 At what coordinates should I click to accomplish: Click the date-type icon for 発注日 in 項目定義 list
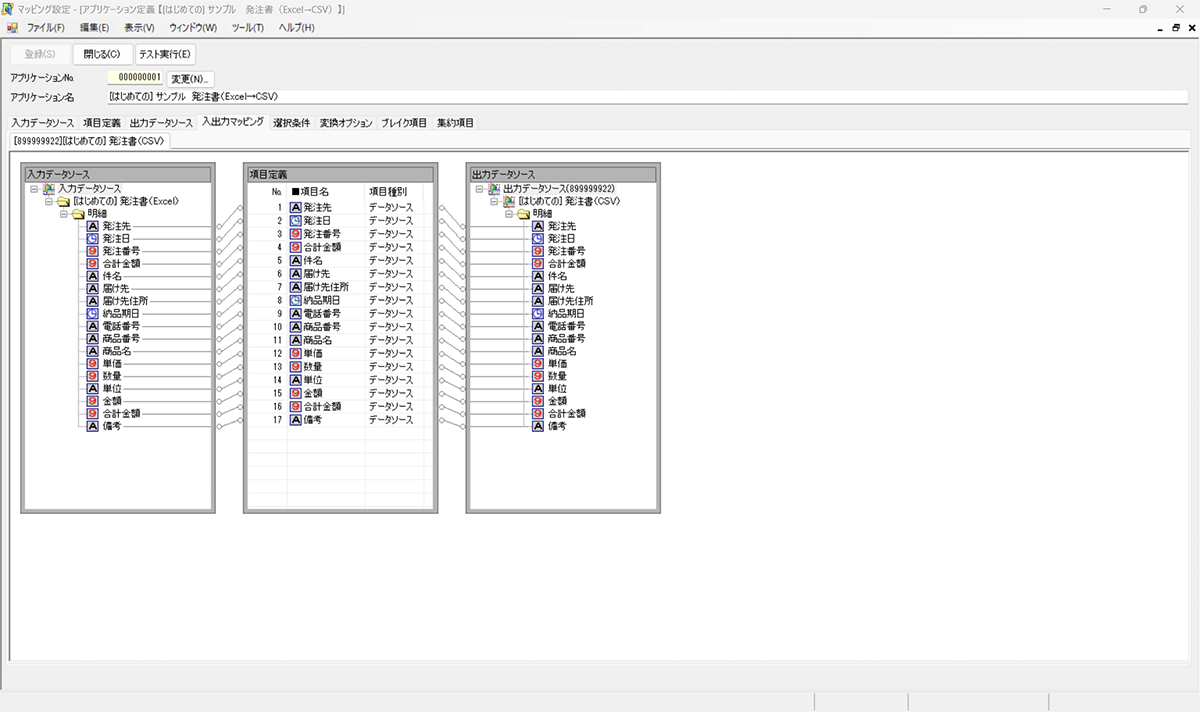point(296,220)
